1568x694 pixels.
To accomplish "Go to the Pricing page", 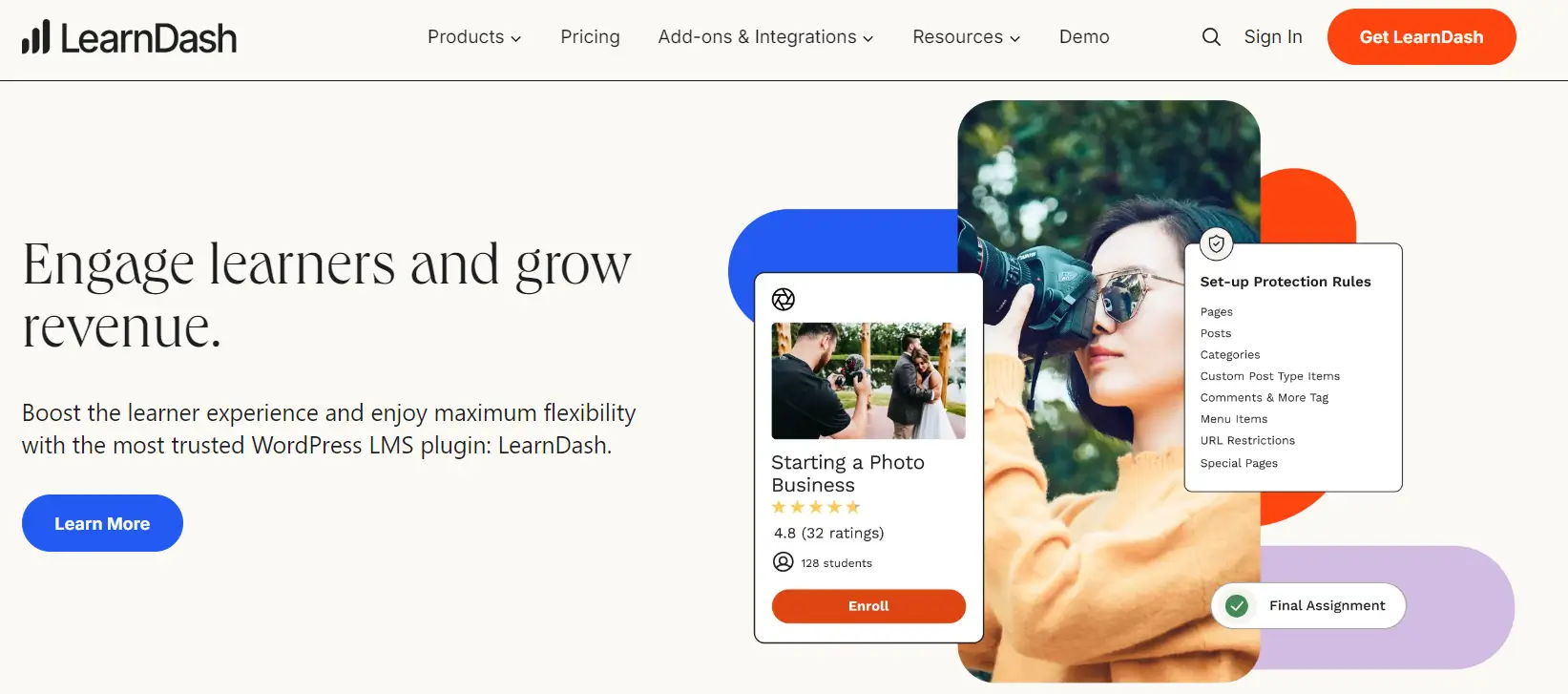I will click(590, 37).
